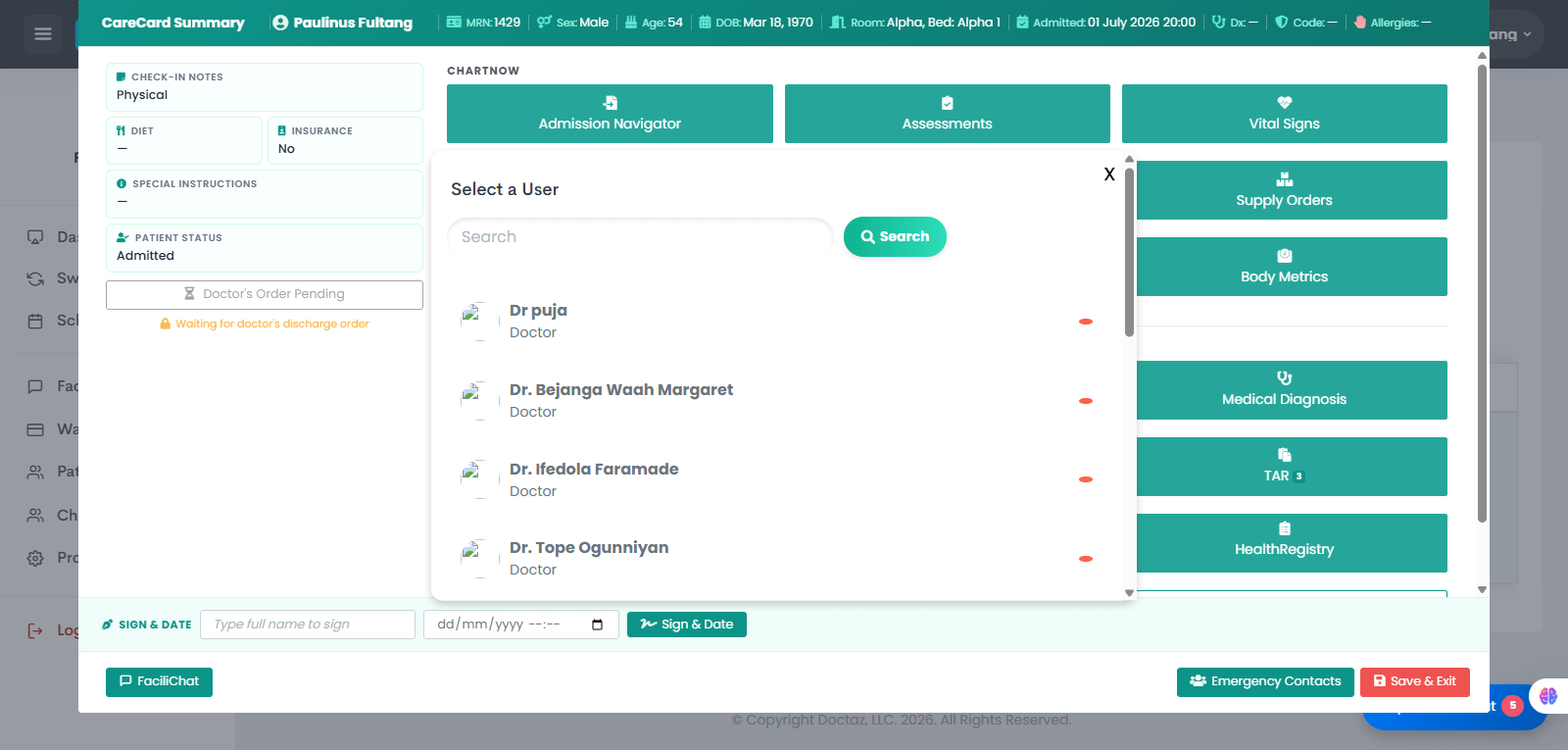1568x750 pixels.
Task: Click the full name signature field
Action: (308, 625)
